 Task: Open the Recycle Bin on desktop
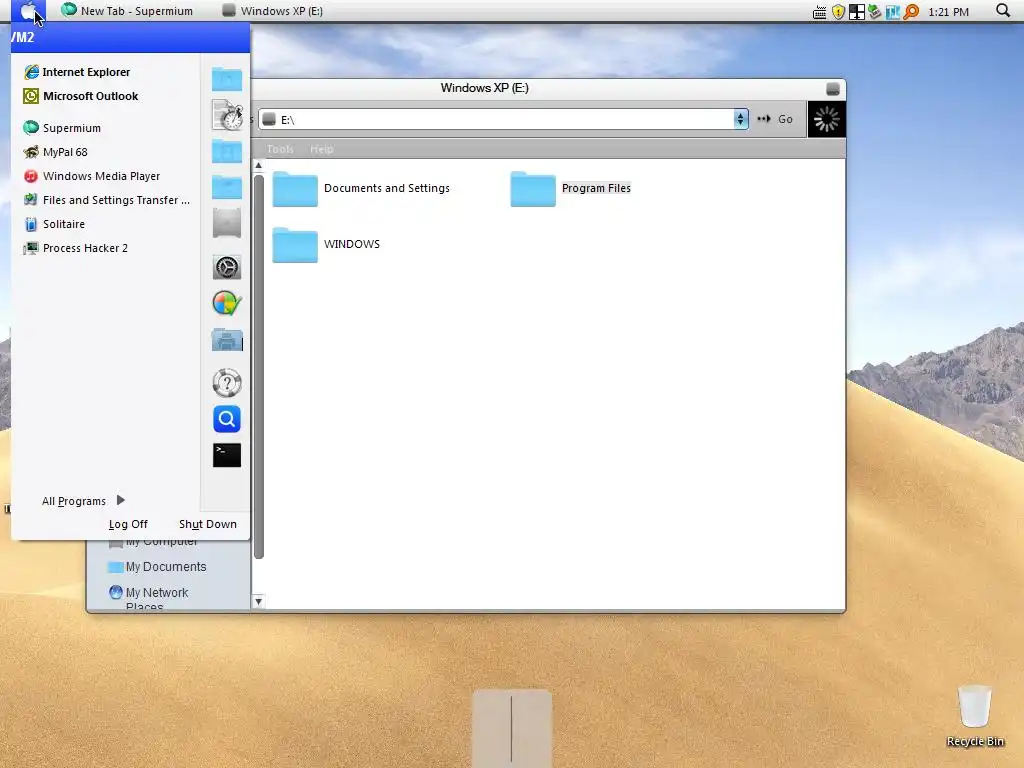pos(974,715)
